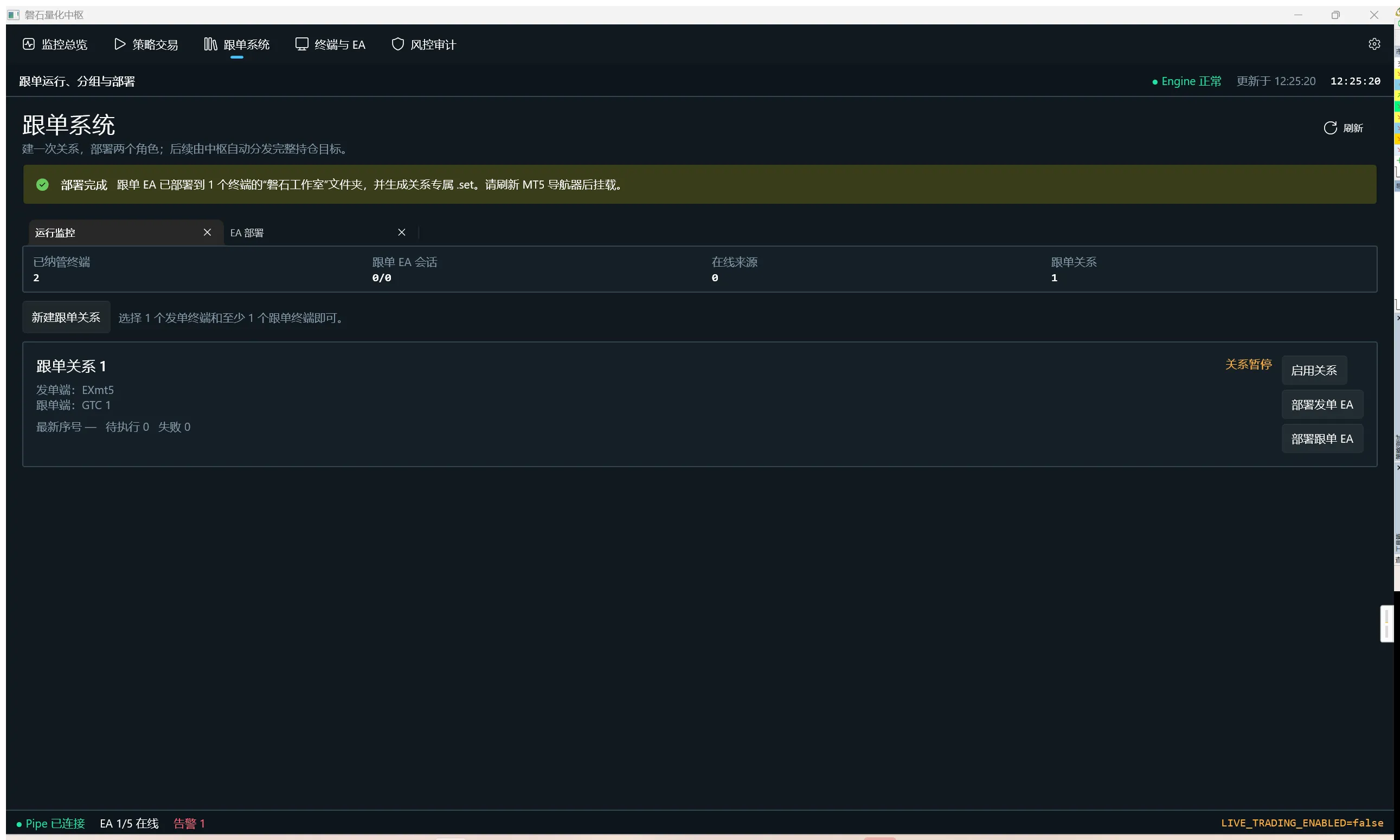This screenshot has height=840, width=1400.
Task: Open the 监控总览 navigation item
Action: [55, 44]
